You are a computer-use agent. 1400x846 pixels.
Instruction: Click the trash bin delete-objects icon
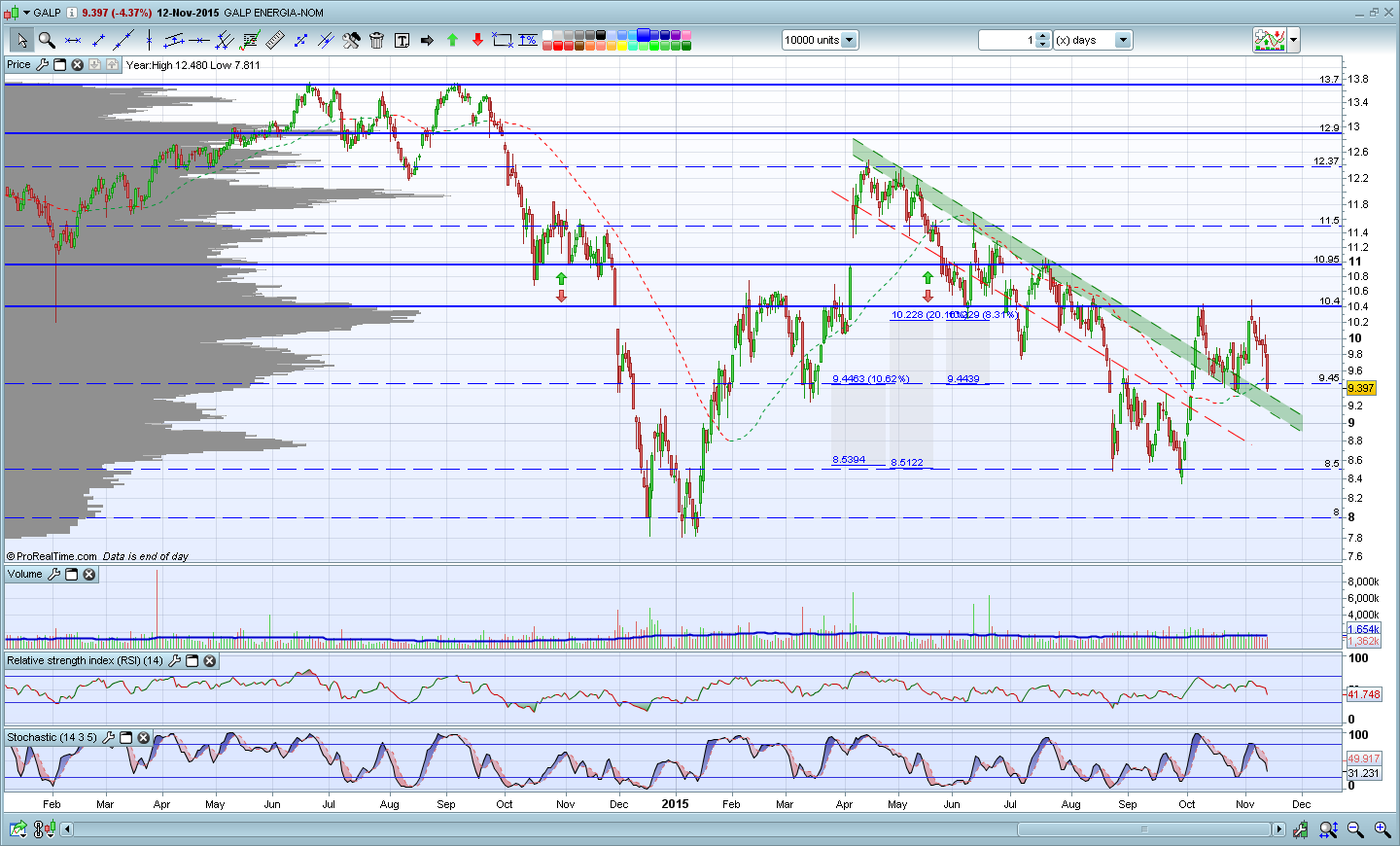tap(376, 40)
